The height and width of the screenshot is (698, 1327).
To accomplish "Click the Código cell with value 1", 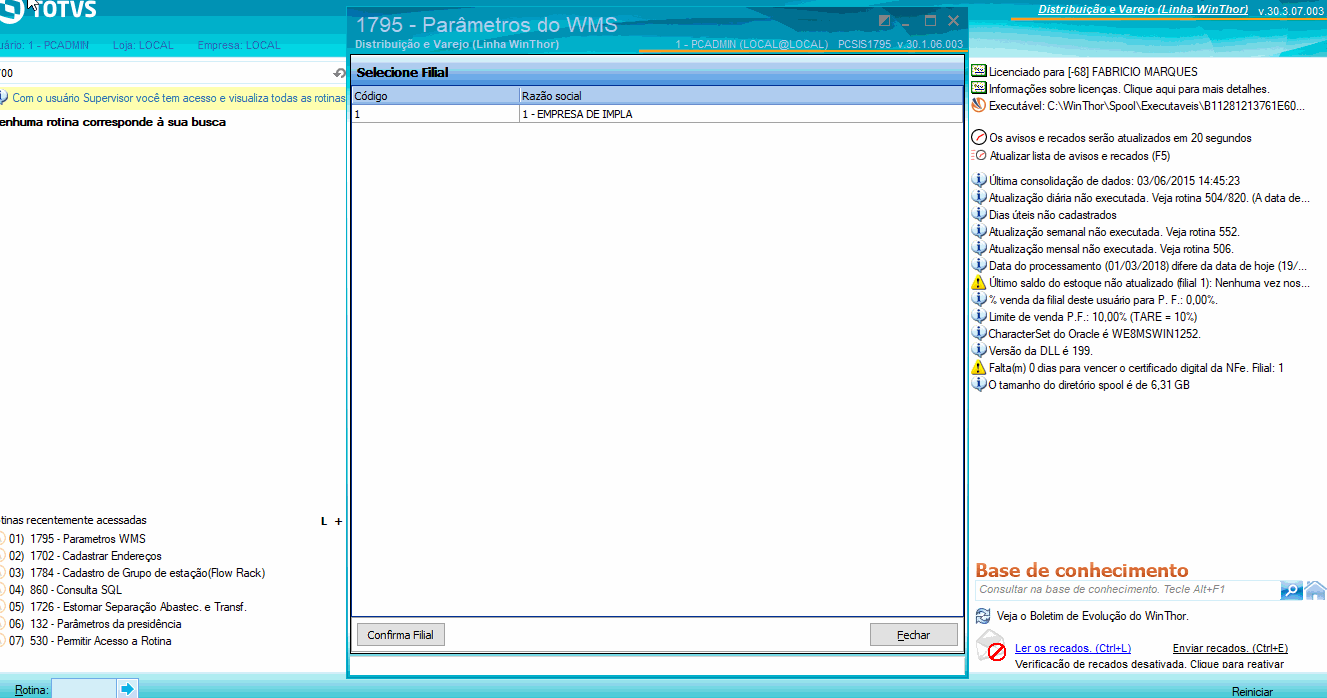I will (435, 114).
